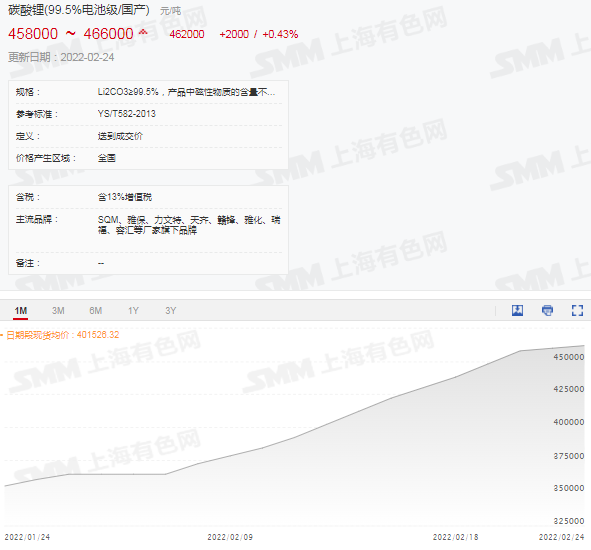Click the price range 458000 ~ 466000
The width and height of the screenshot is (591, 550).
70,34
